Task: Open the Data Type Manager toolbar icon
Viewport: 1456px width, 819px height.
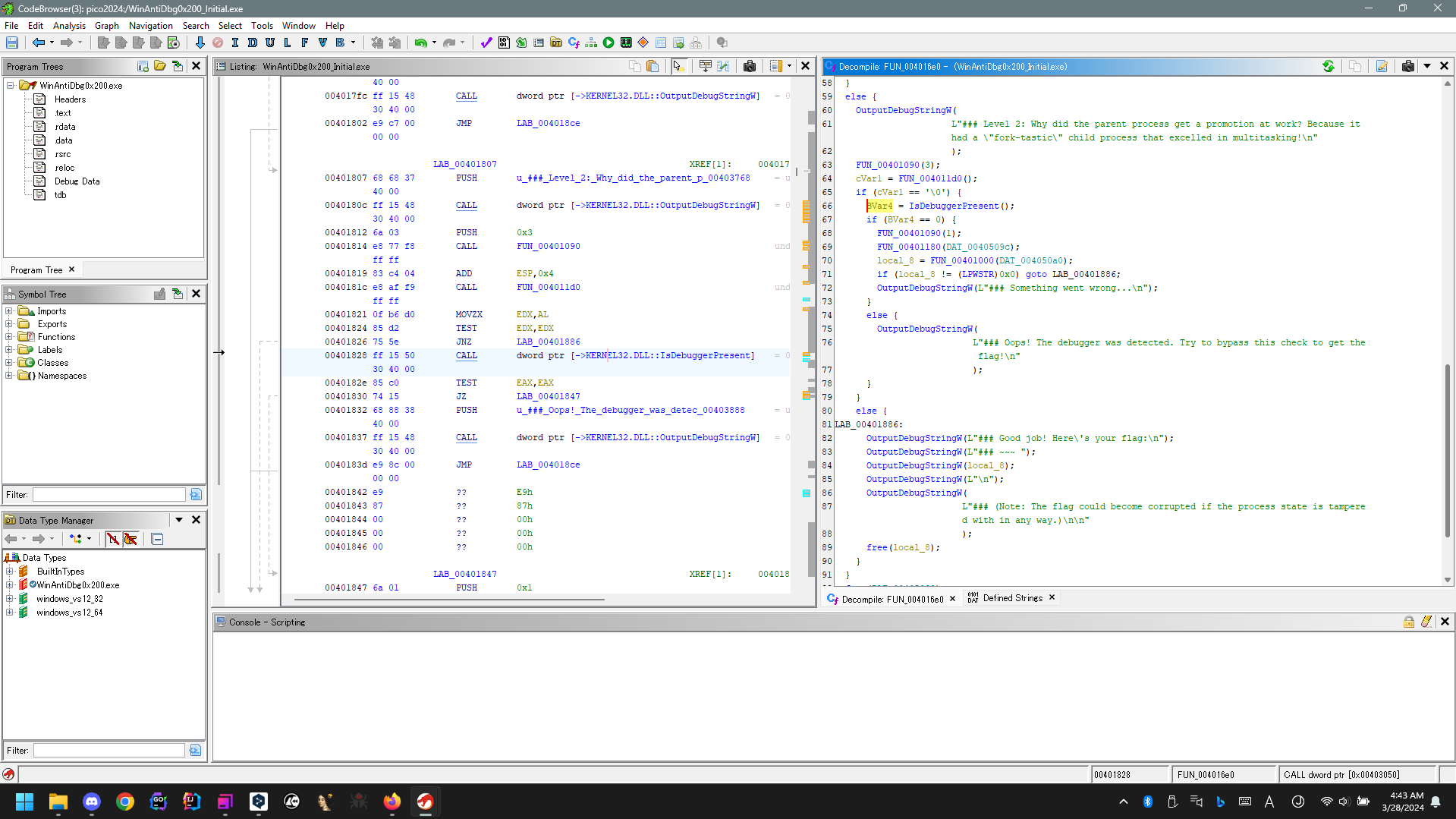Action: click(x=556, y=43)
